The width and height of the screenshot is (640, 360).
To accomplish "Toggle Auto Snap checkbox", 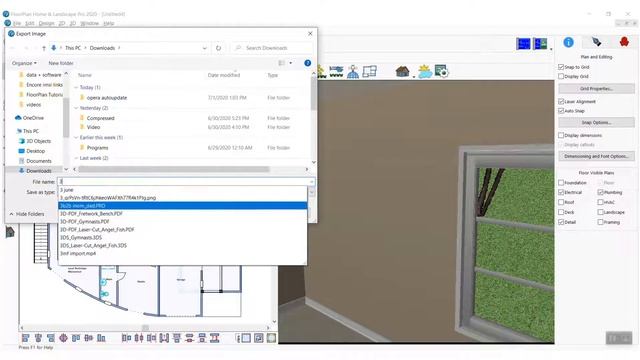I will (561, 111).
